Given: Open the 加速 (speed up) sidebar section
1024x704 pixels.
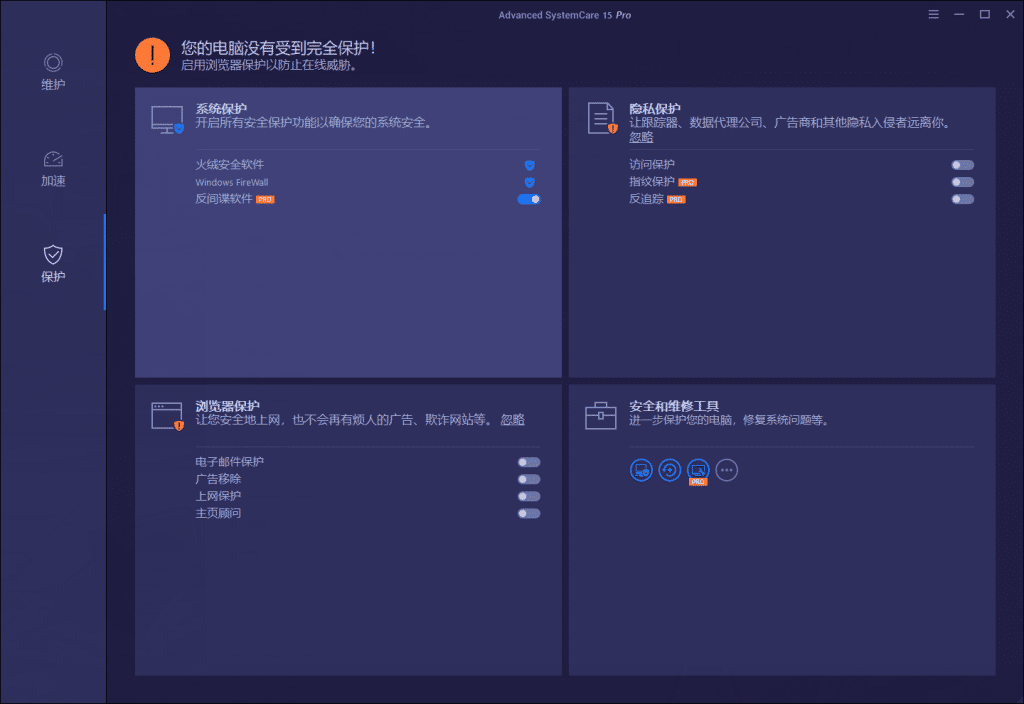Looking at the screenshot, I should coord(53,168).
